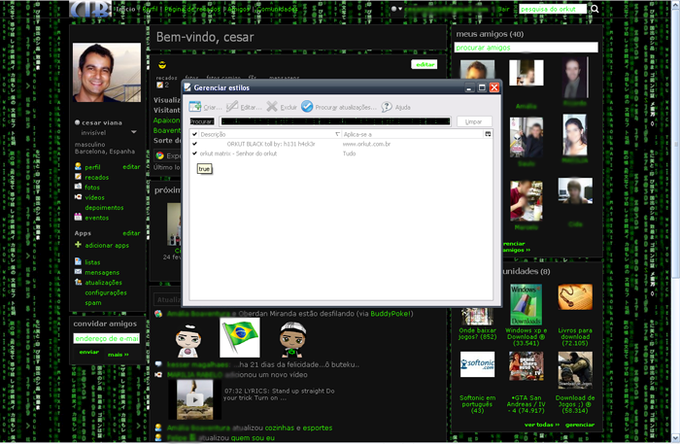Click Sair logout link in top bar
The width and height of the screenshot is (680, 444).
click(x=504, y=9)
